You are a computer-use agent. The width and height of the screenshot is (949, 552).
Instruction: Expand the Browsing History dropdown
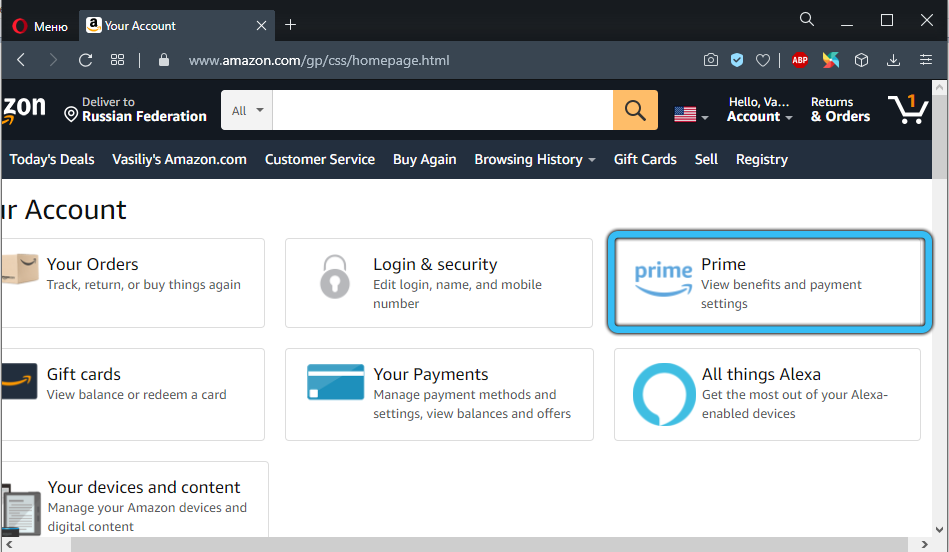click(534, 159)
